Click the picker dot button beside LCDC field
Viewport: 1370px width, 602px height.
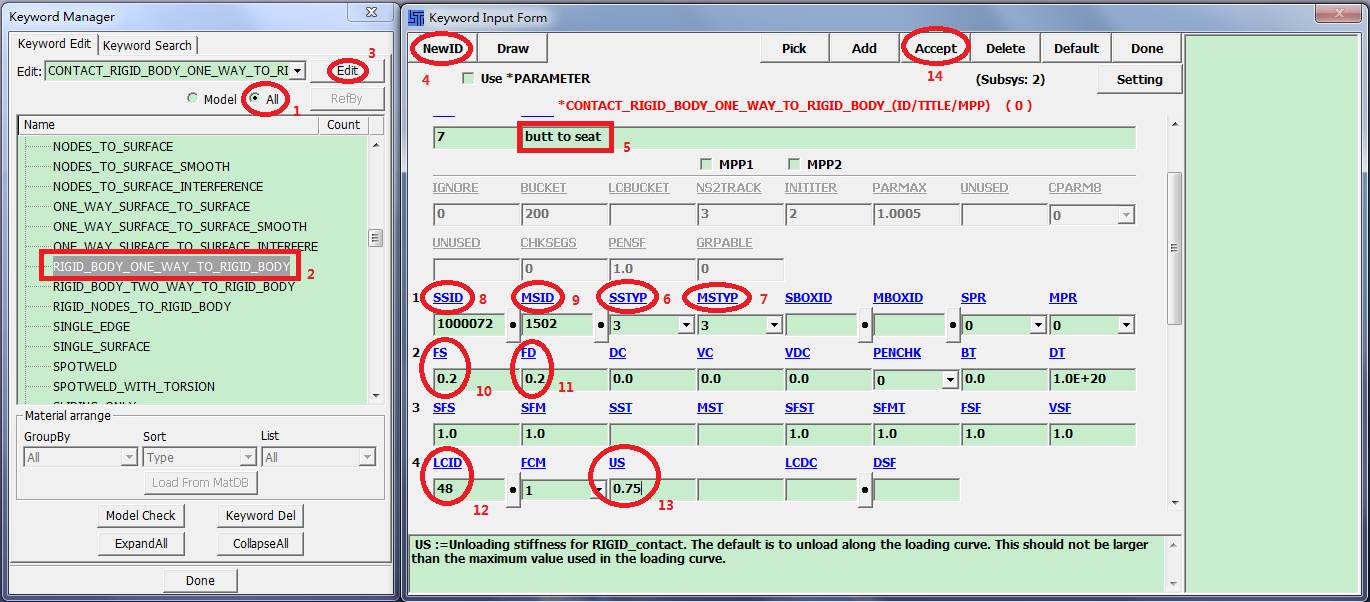point(865,490)
